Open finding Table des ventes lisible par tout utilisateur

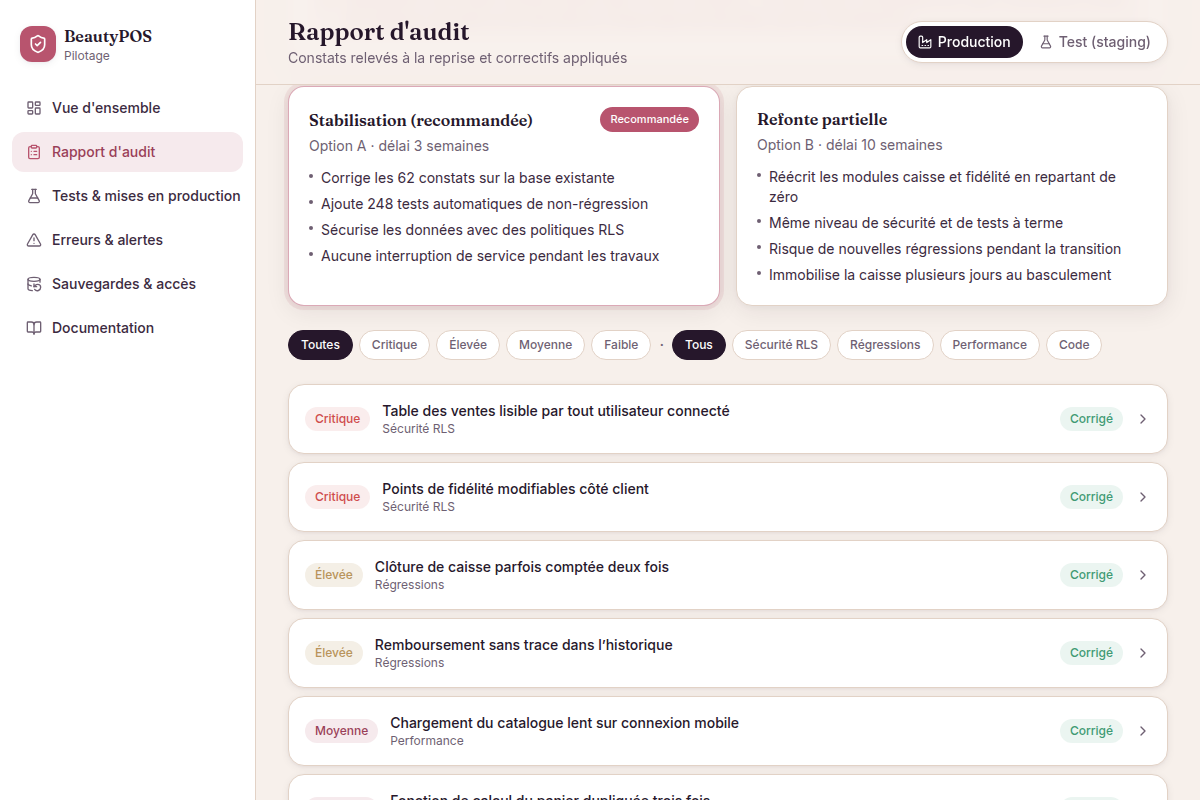(727, 419)
